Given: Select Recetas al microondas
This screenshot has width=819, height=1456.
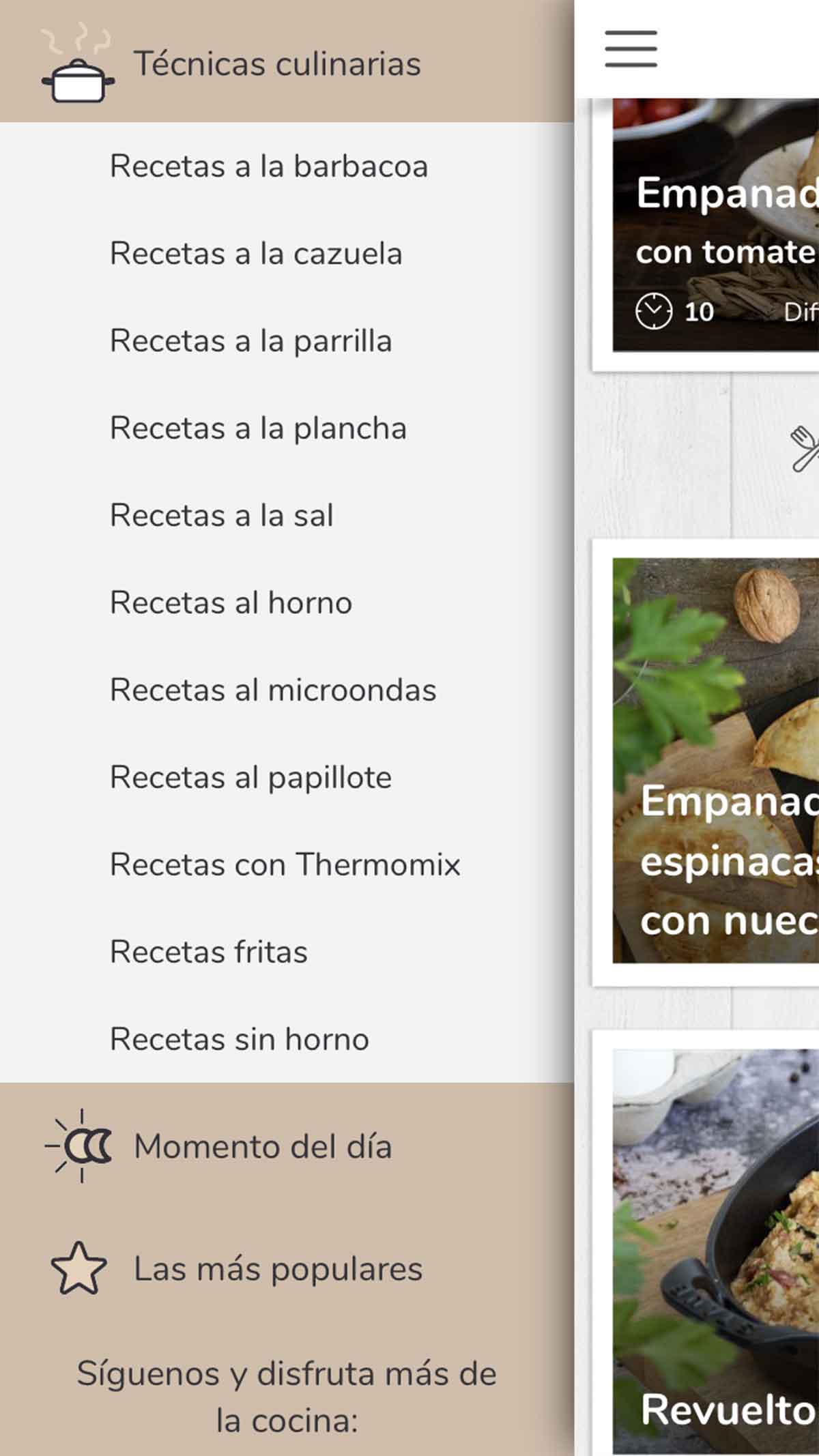Looking at the screenshot, I should [x=273, y=690].
